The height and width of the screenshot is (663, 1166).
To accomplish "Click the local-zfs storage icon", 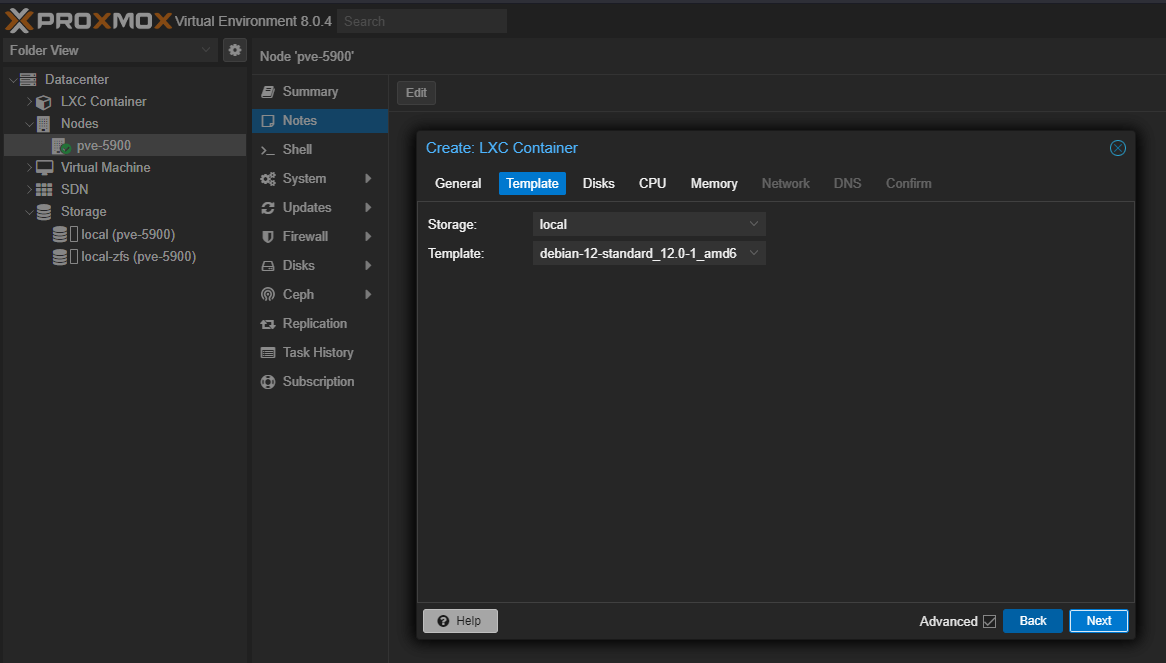I will [61, 257].
